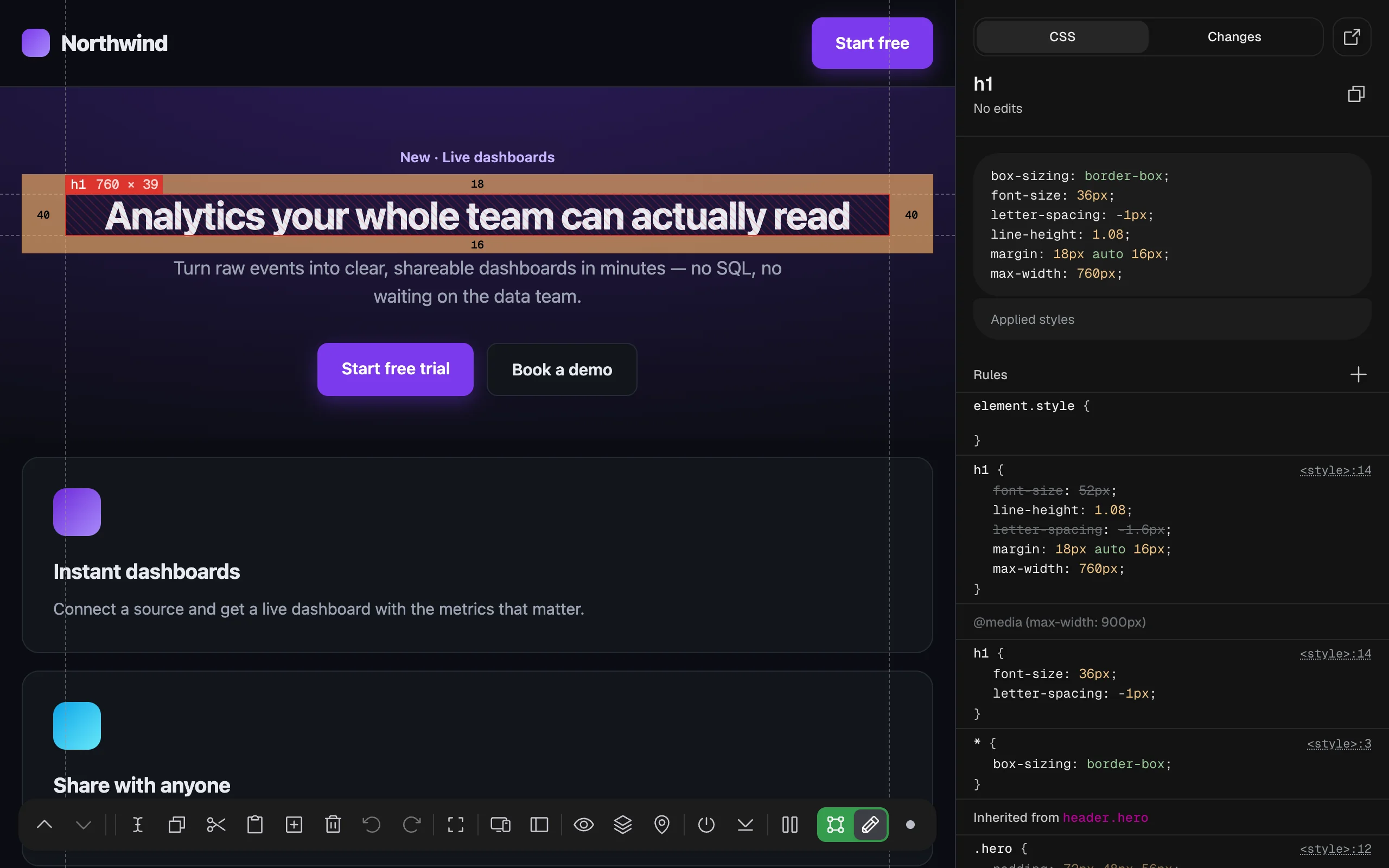Activate the text edit cursor tool
The image size is (1389, 868).
click(x=138, y=825)
